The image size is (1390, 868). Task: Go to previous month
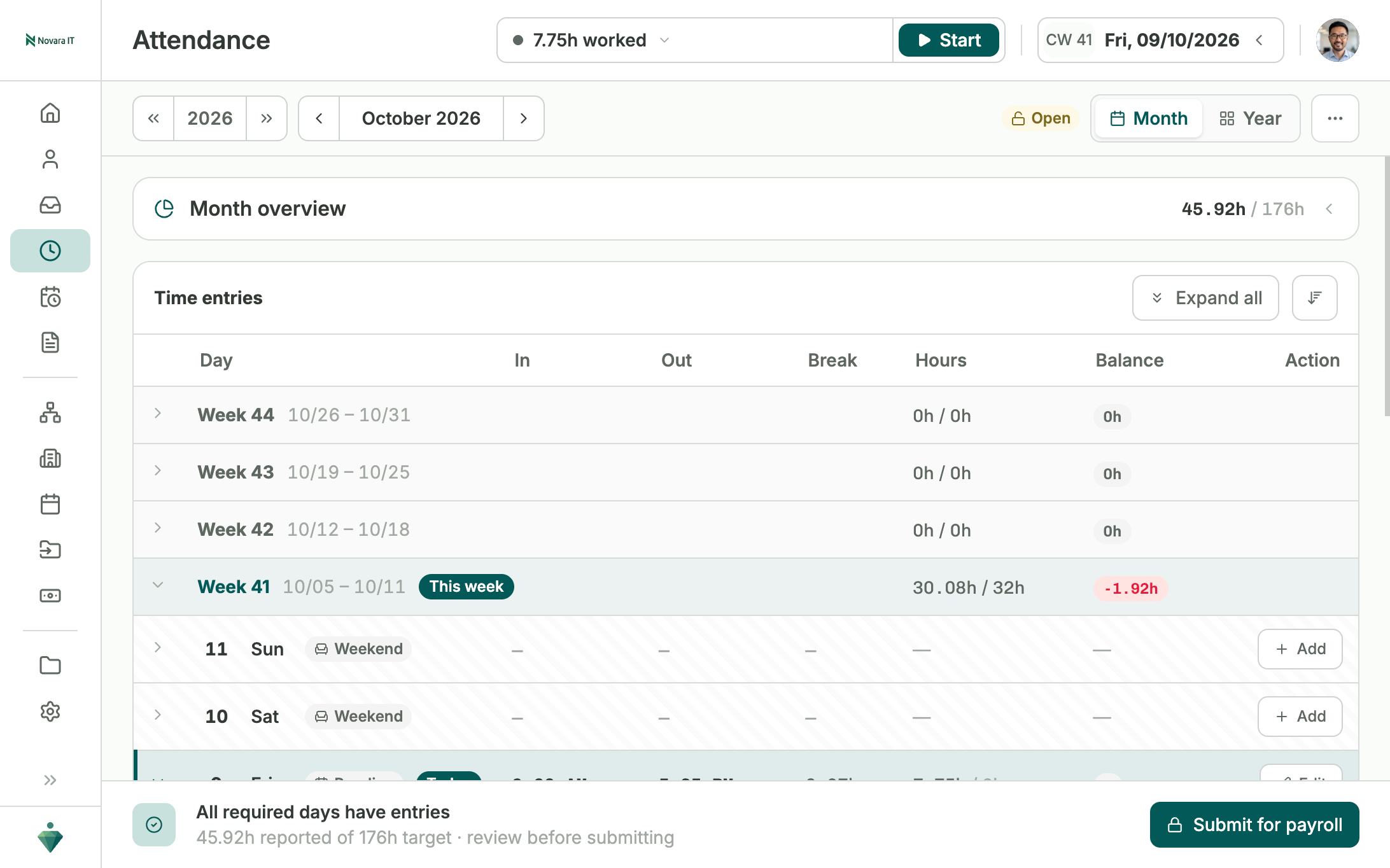(319, 118)
